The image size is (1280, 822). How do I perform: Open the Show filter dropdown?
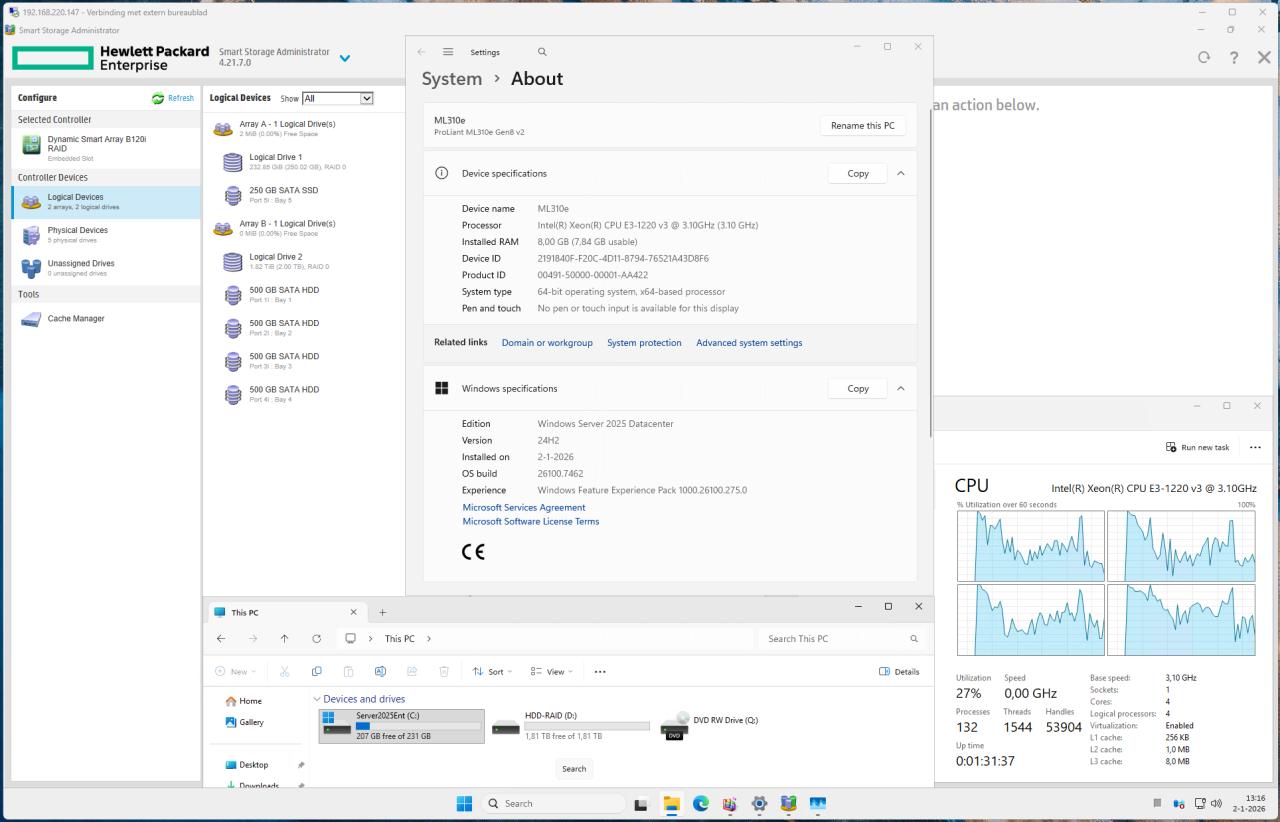338,98
